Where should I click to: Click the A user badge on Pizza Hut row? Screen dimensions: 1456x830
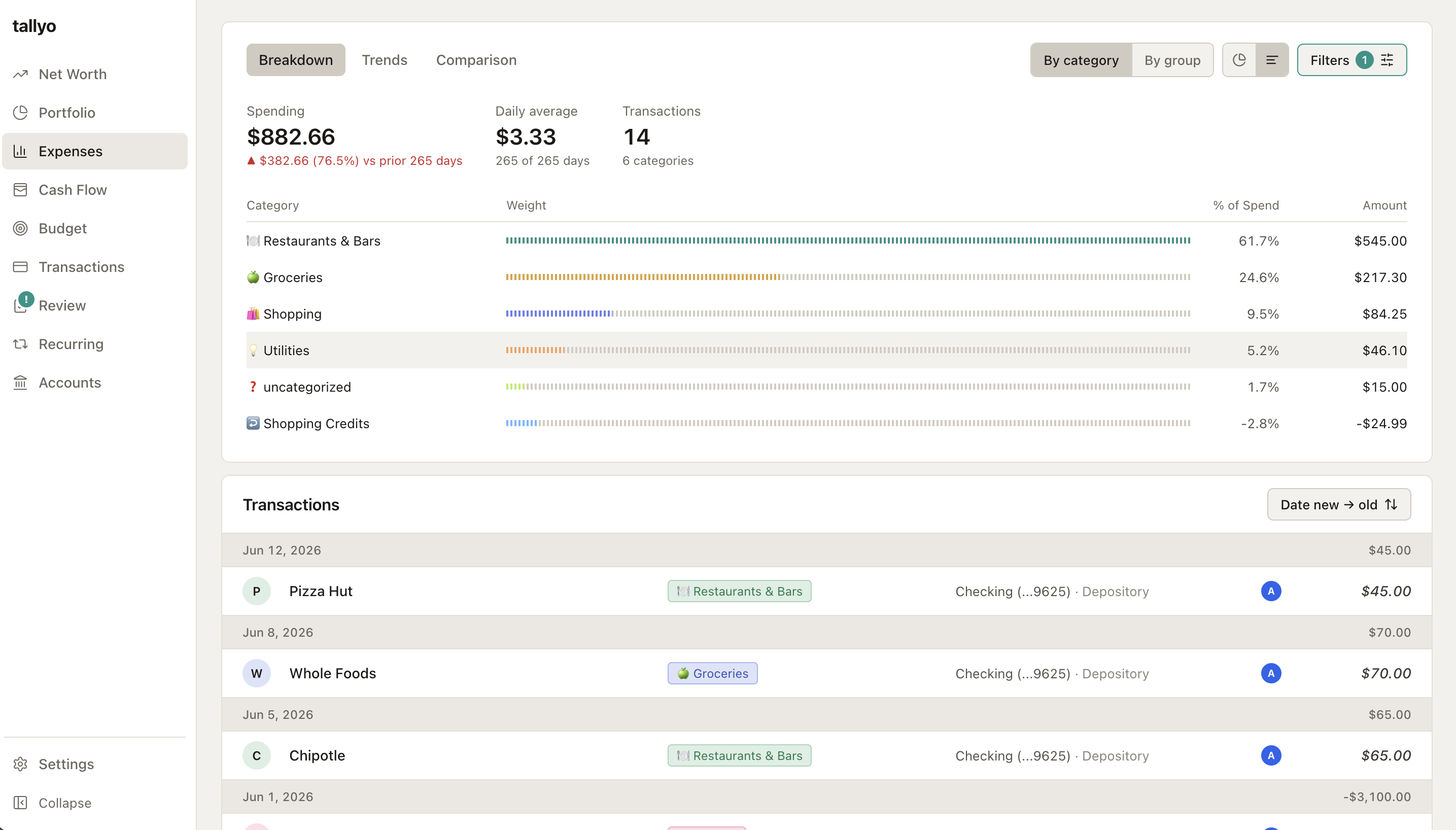(x=1271, y=591)
